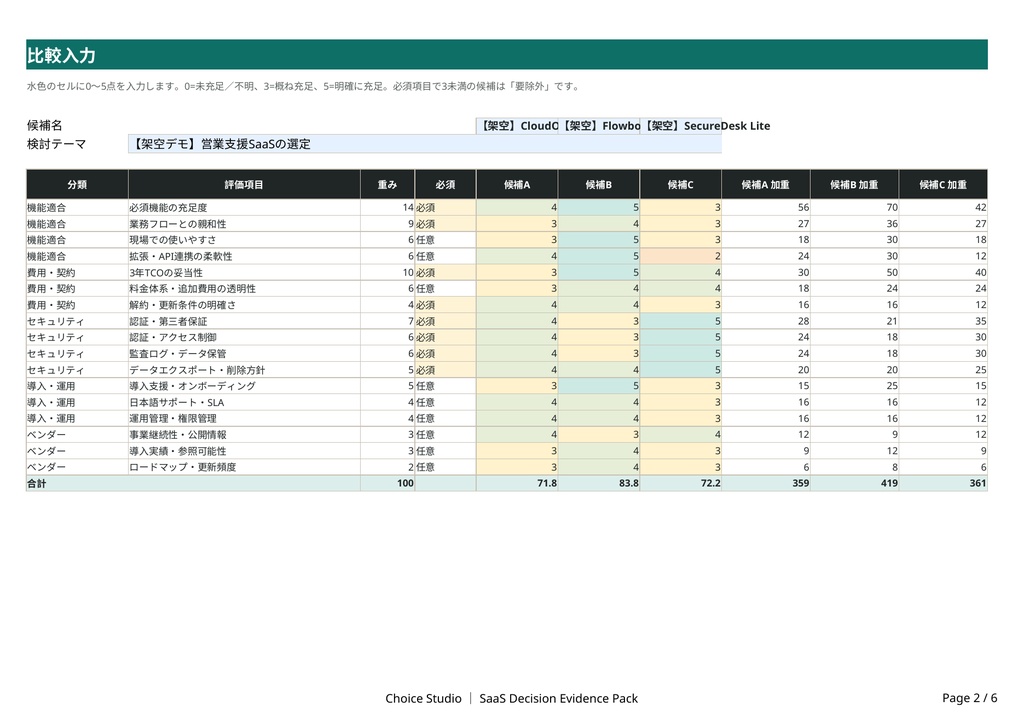Select the 運用管理・権限管理 item cell
This screenshot has height=724, width=1024.
244,418
